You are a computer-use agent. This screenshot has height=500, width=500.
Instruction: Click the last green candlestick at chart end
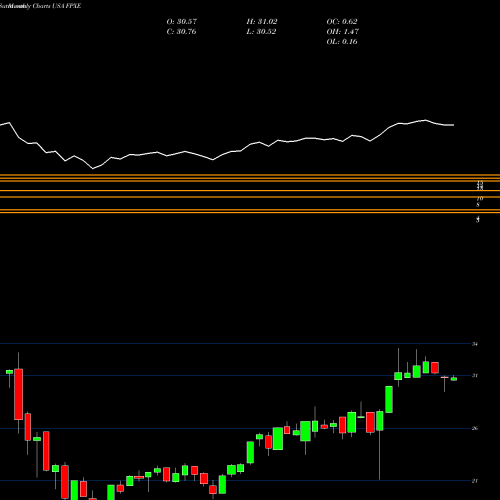point(454,379)
